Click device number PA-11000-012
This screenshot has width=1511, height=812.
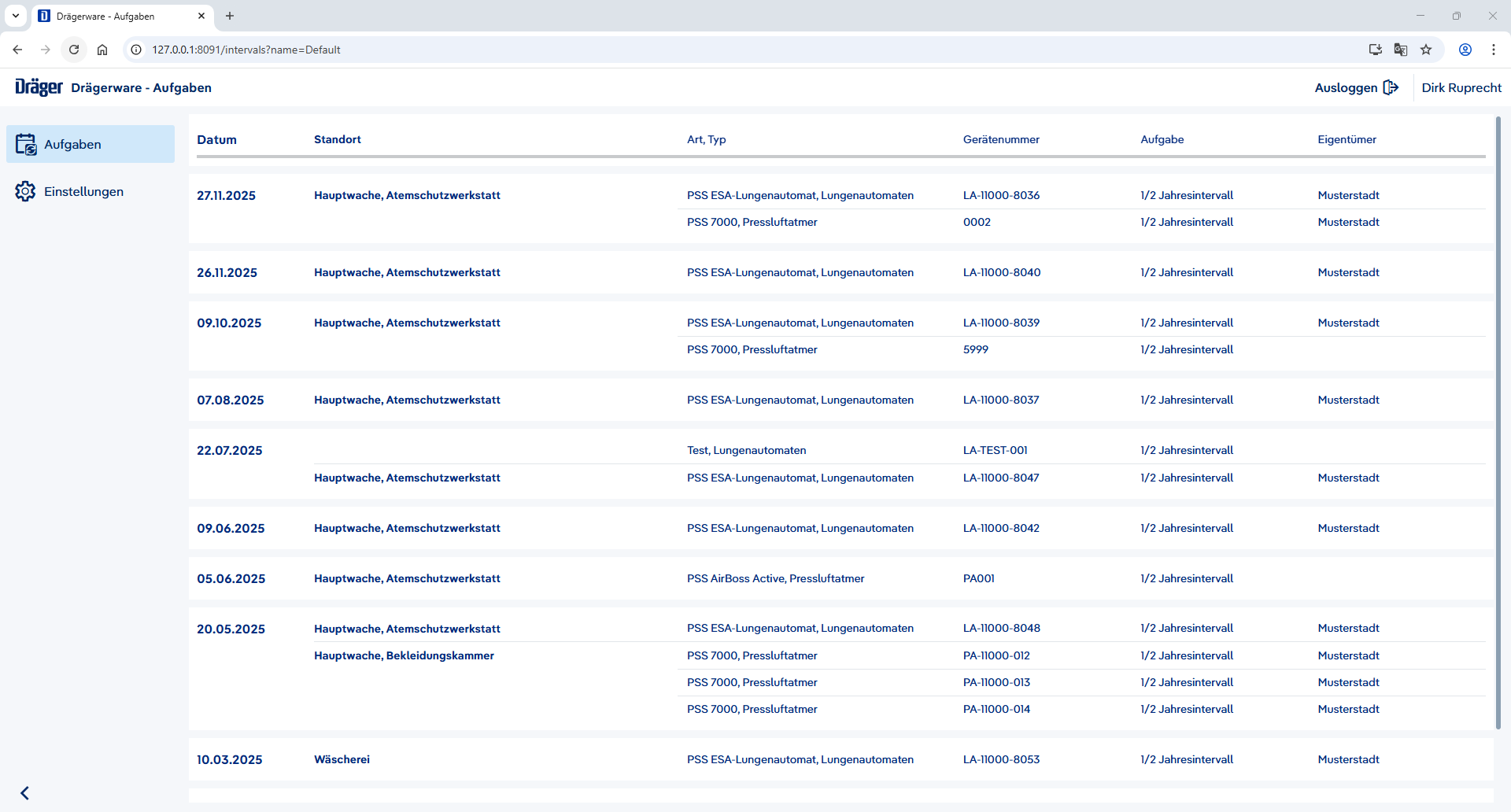click(x=996, y=655)
